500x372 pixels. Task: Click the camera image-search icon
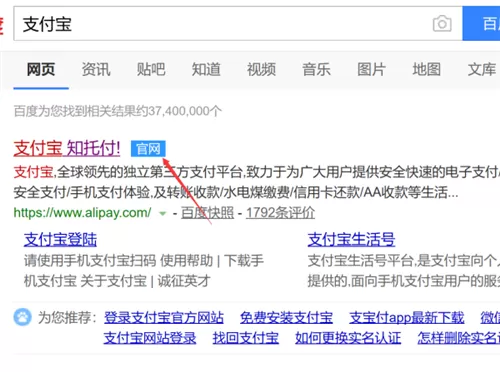[442, 24]
